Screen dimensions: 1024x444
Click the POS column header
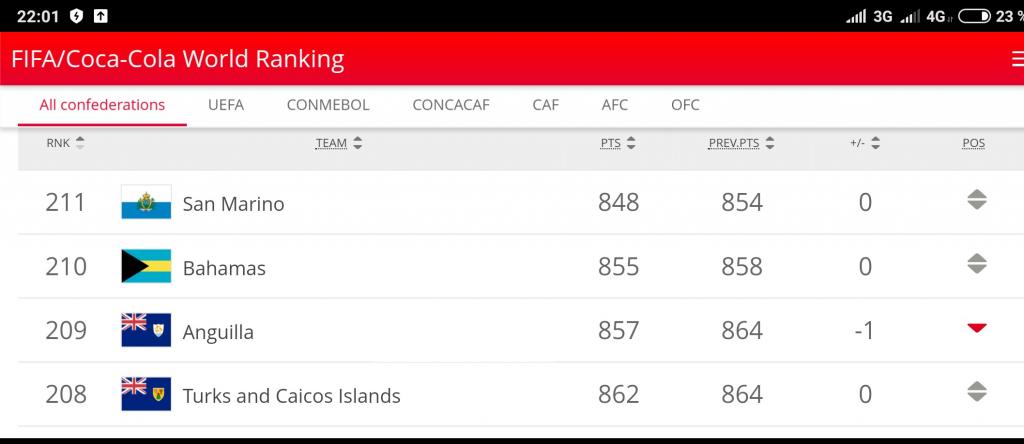coord(974,143)
